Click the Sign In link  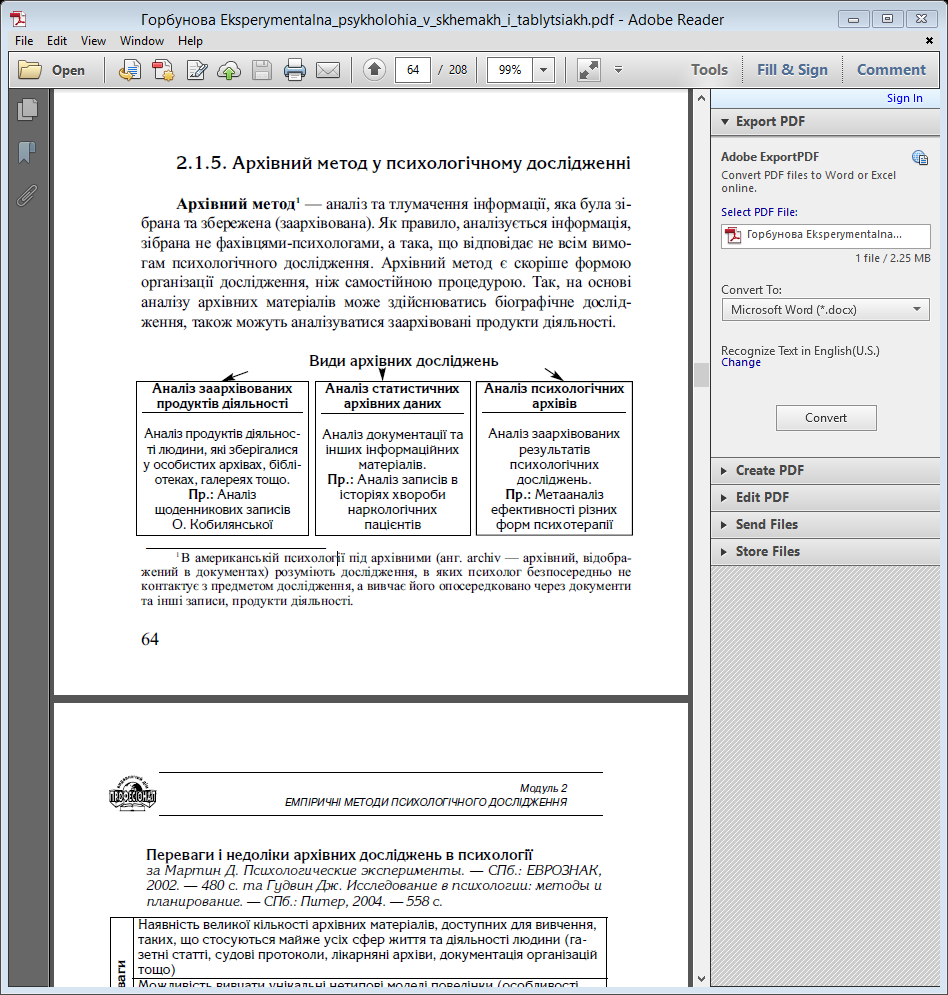[x=904, y=98]
